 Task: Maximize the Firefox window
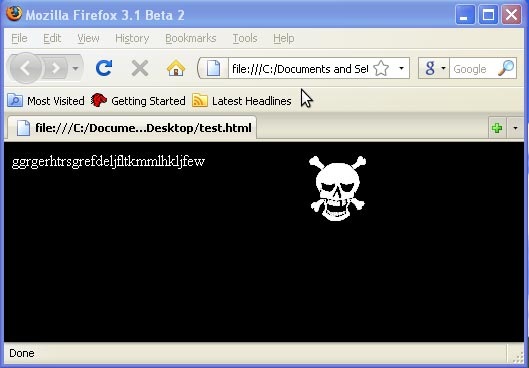489,15
